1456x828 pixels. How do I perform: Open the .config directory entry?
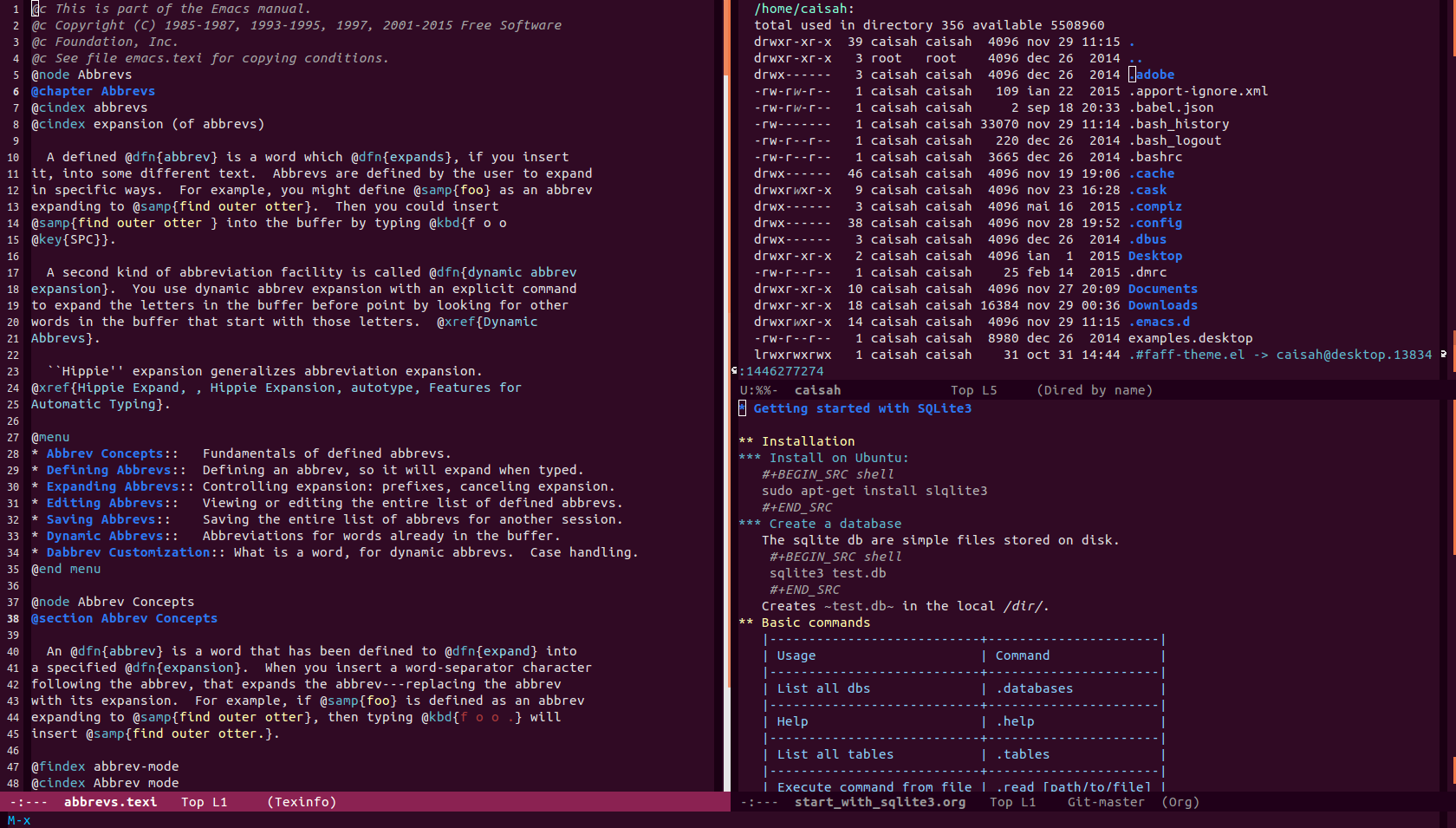coord(1155,223)
